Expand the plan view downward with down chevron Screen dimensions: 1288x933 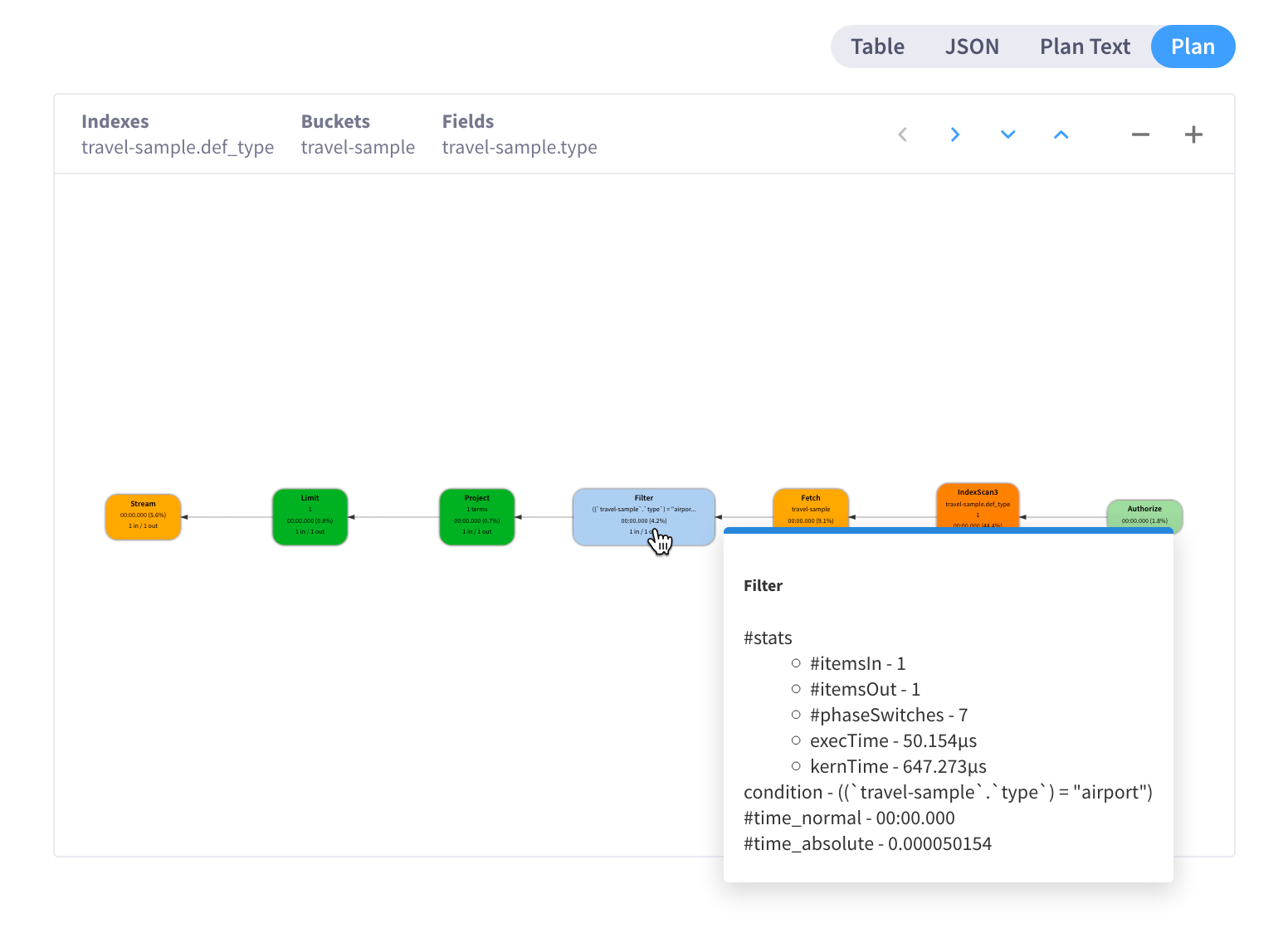tap(1007, 134)
